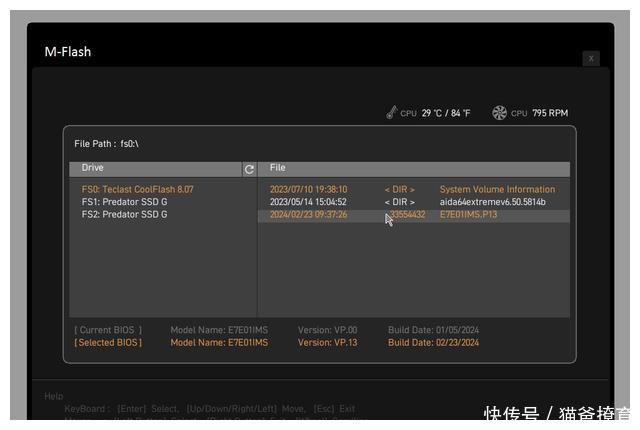640x430 pixels.
Task: Click the Drive column header
Action: click(x=92, y=168)
